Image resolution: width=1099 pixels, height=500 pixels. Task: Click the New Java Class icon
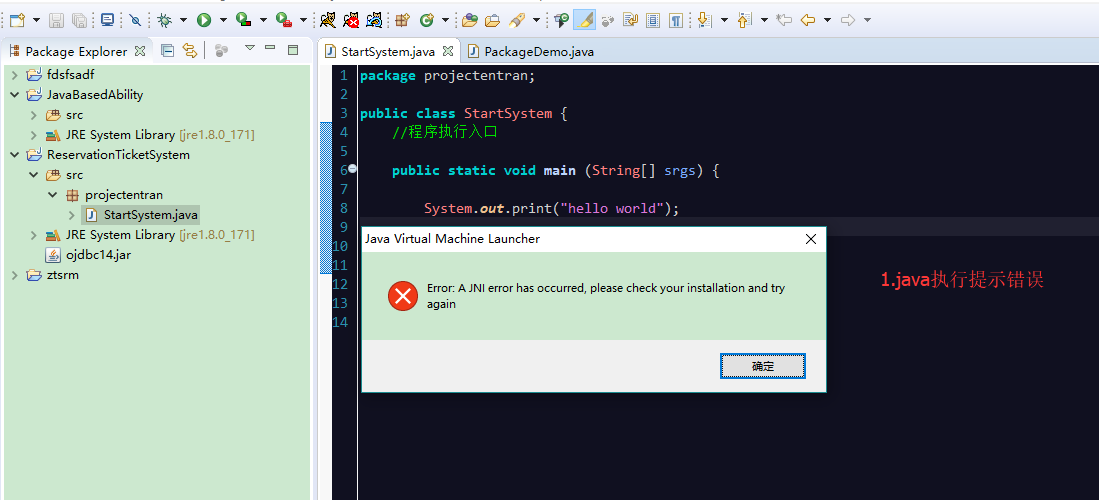pyautogui.click(x=426, y=20)
